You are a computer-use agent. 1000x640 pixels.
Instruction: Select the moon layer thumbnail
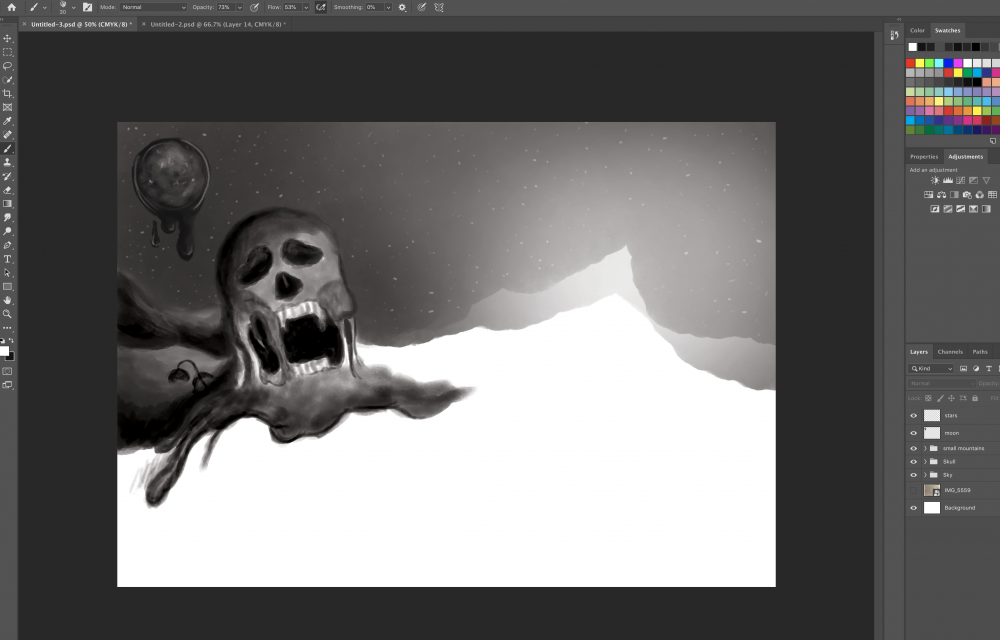932,433
